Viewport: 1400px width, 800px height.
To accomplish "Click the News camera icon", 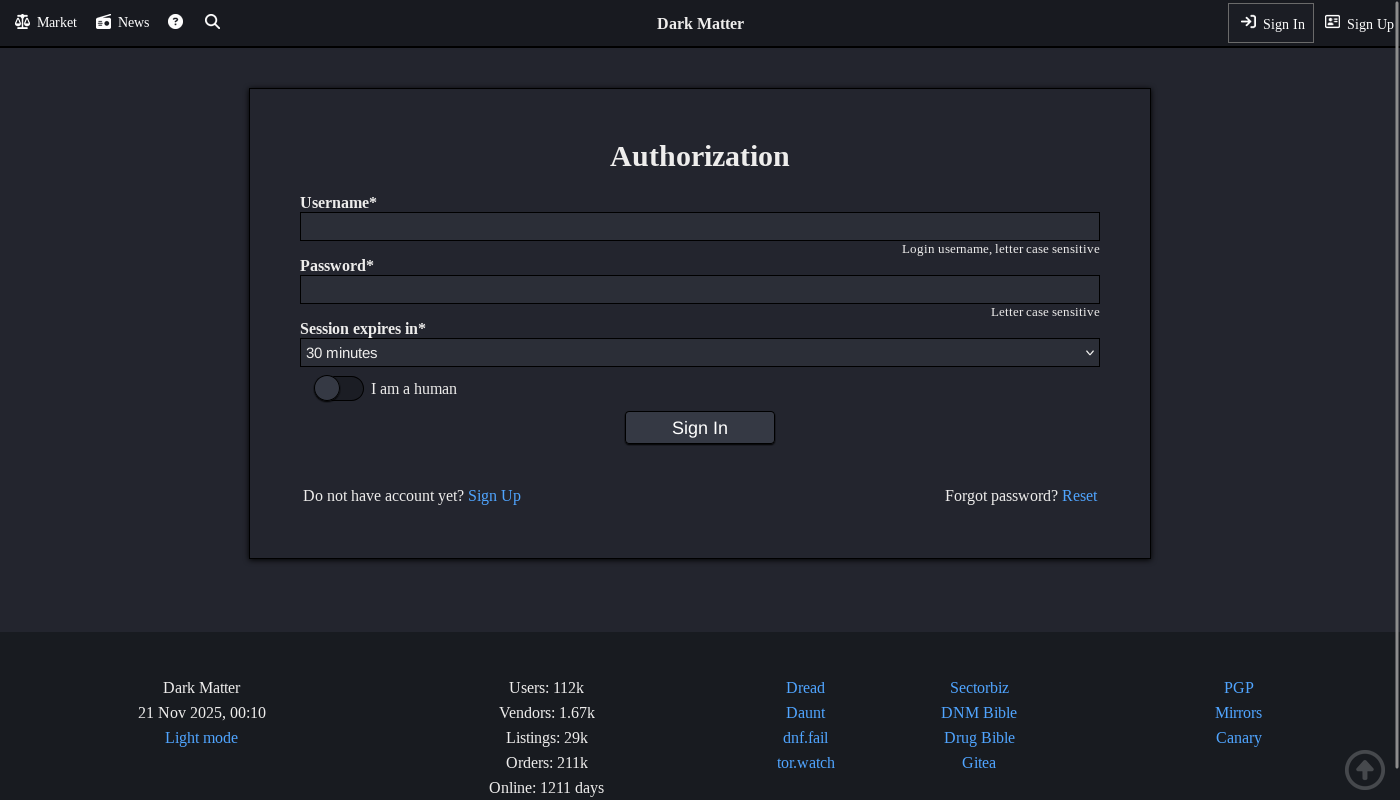I will tap(103, 21).
